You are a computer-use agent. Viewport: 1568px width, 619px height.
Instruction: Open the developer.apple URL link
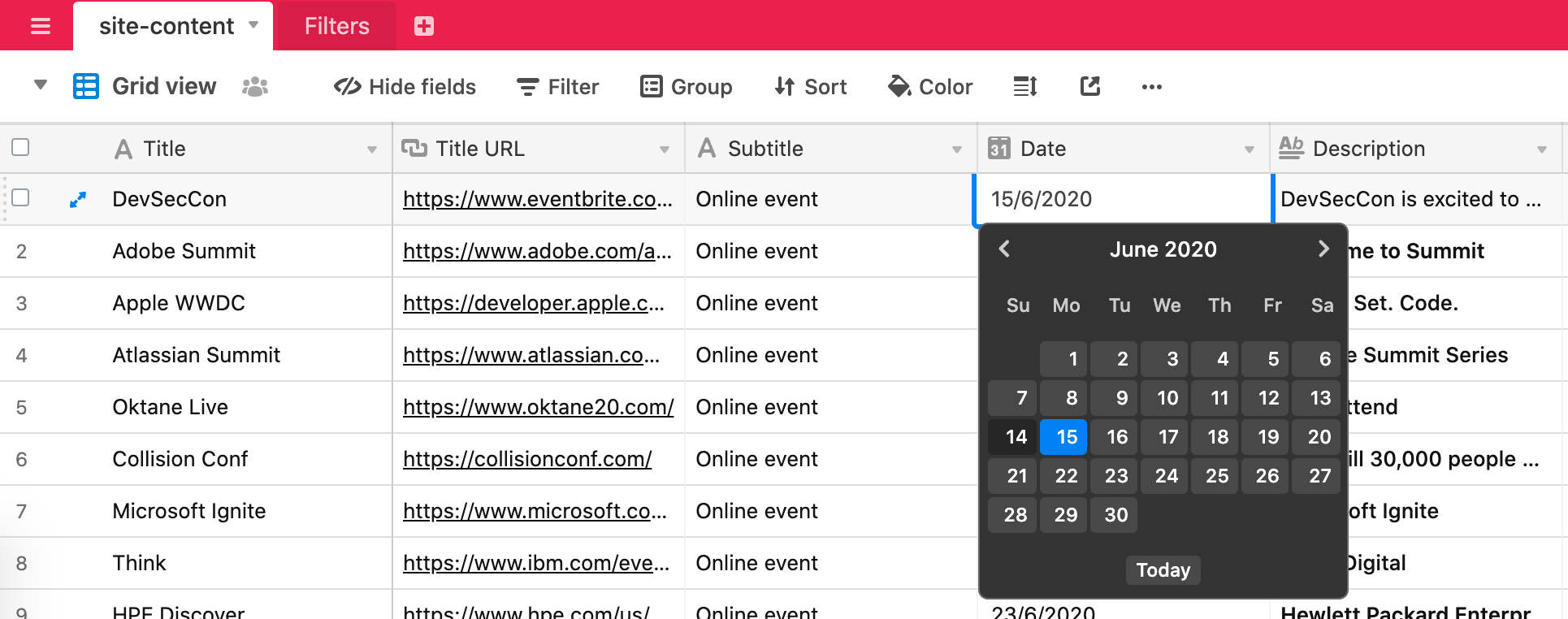click(x=534, y=303)
